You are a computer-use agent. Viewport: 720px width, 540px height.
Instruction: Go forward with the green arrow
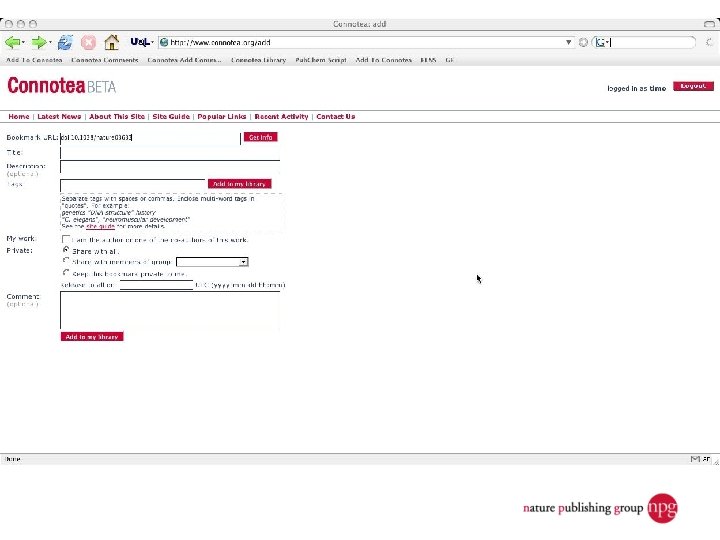tap(39, 43)
